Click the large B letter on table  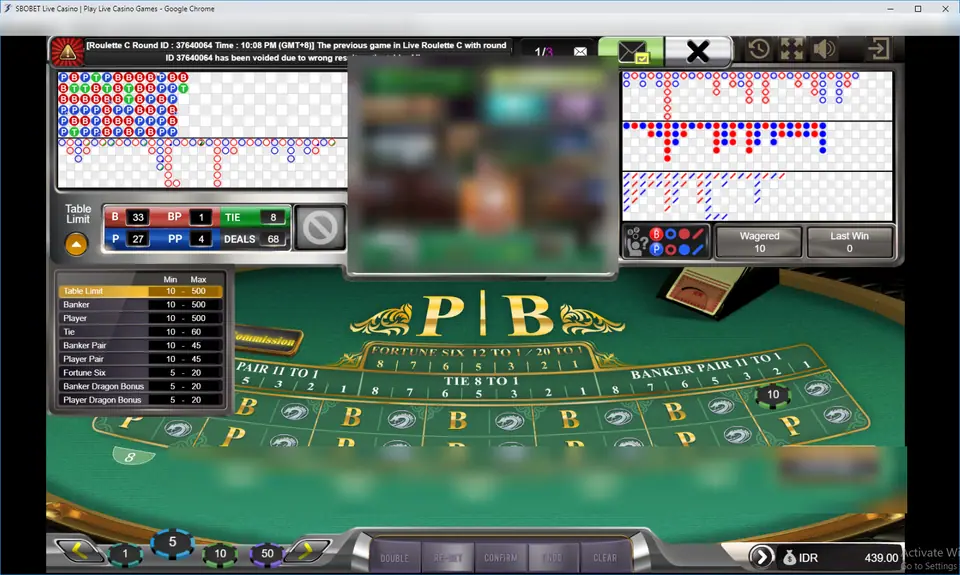(528, 316)
